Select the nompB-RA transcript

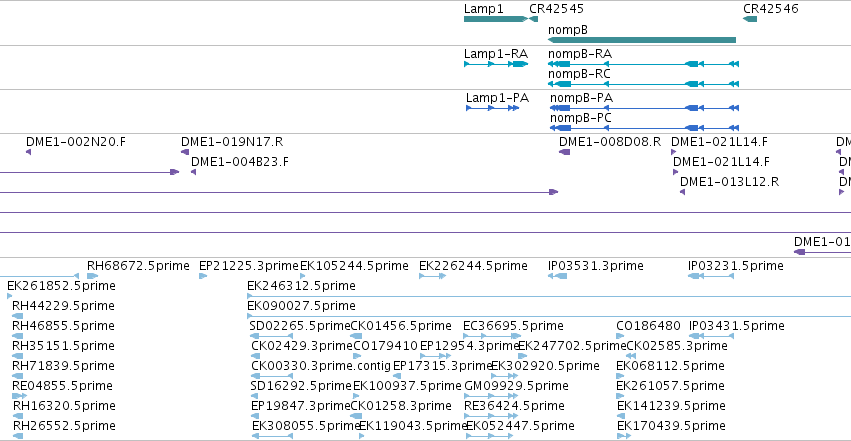coord(643,64)
